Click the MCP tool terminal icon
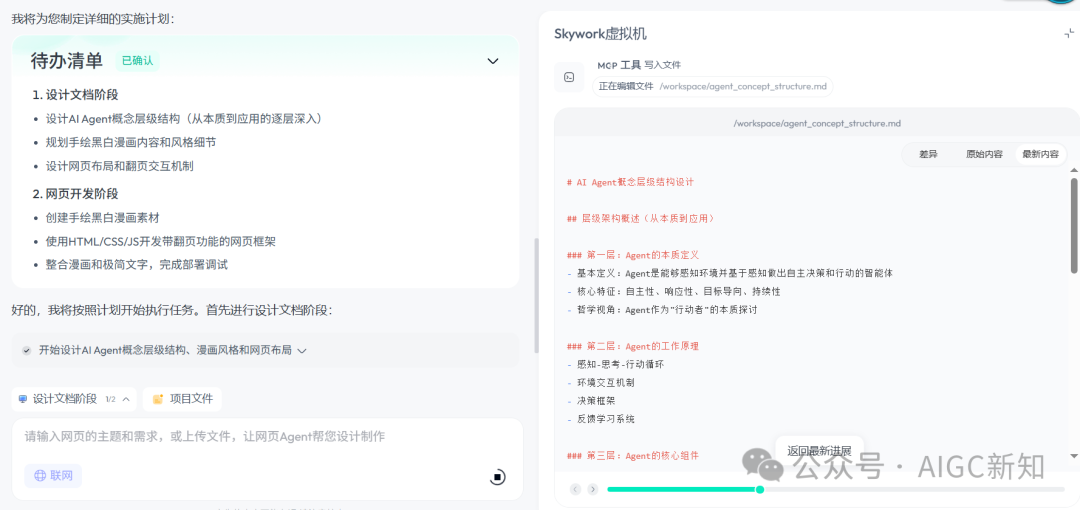The height and width of the screenshot is (510, 1080). [569, 76]
